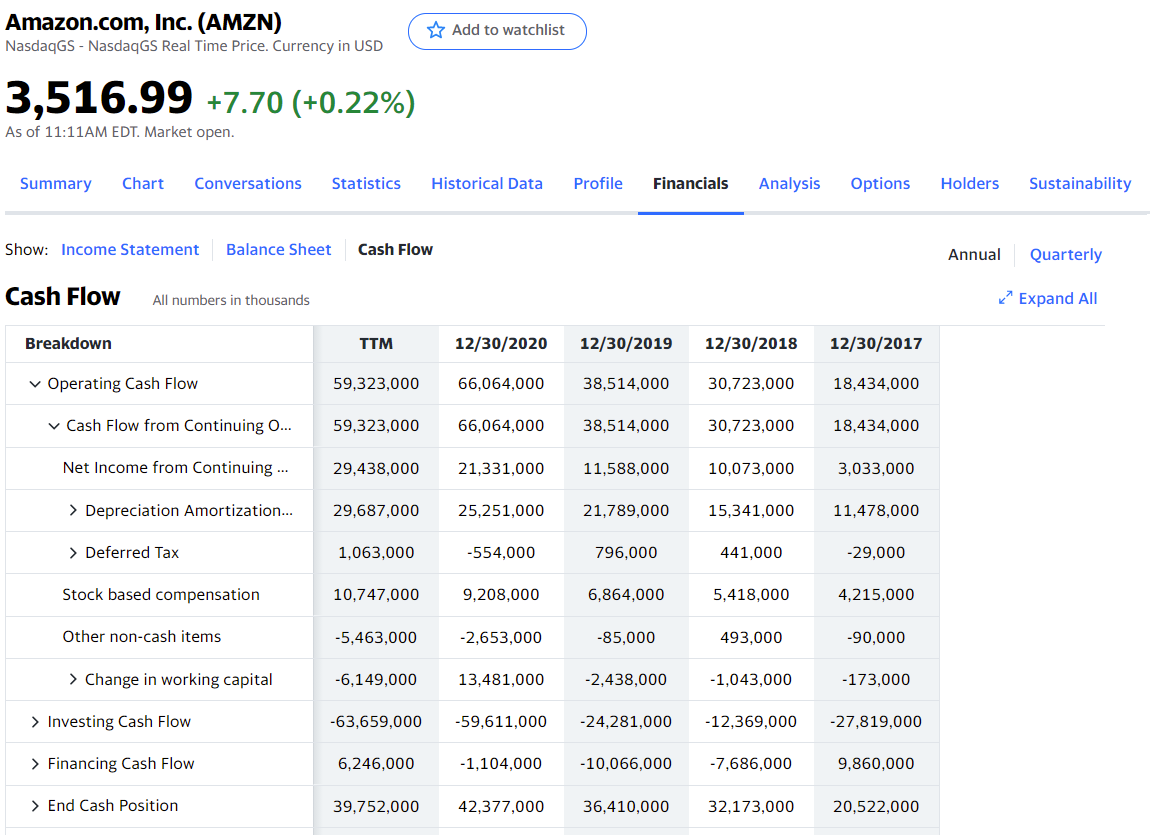
Task: Click the 42,377,000 end cash position value
Action: click(x=501, y=806)
